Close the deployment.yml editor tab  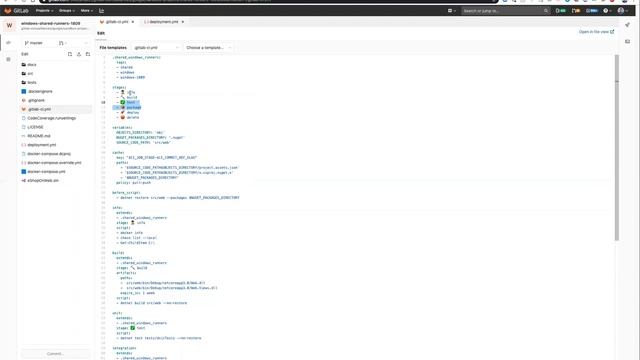(x=182, y=22)
